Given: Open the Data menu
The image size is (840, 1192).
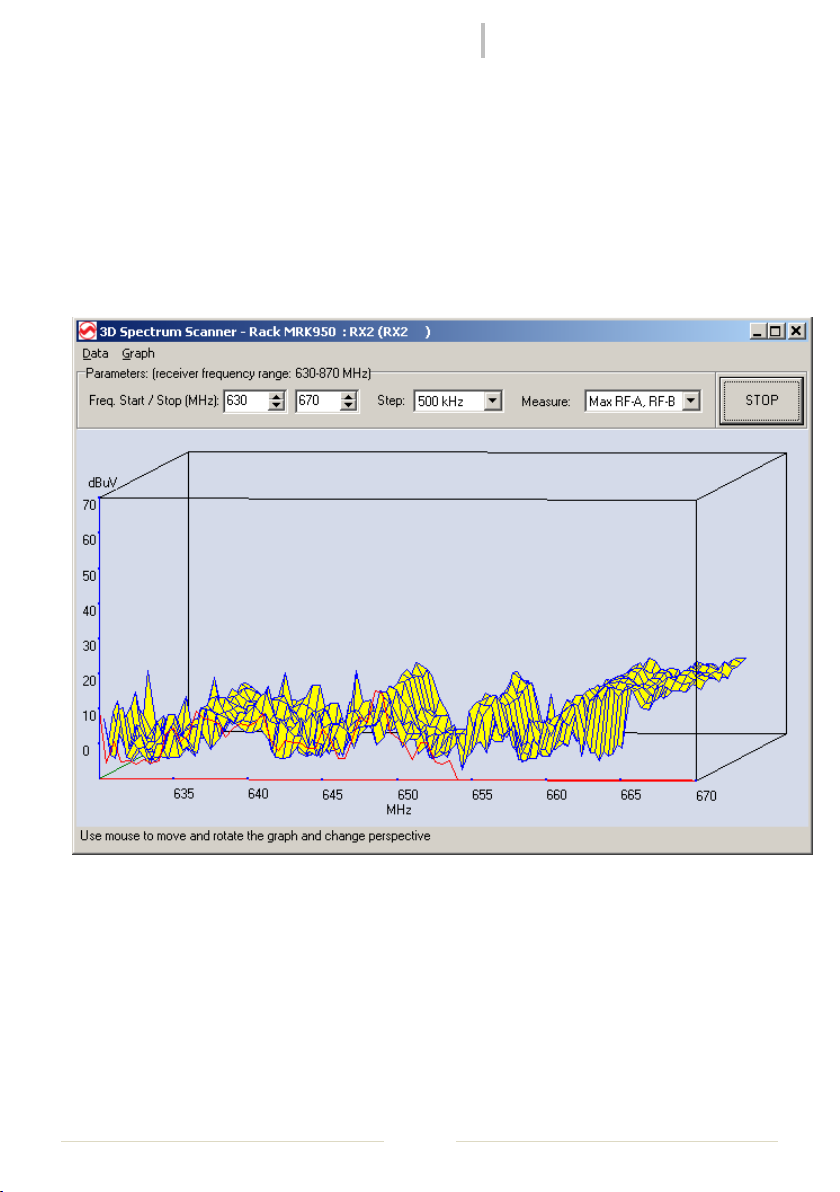Looking at the screenshot, I should 95,353.
